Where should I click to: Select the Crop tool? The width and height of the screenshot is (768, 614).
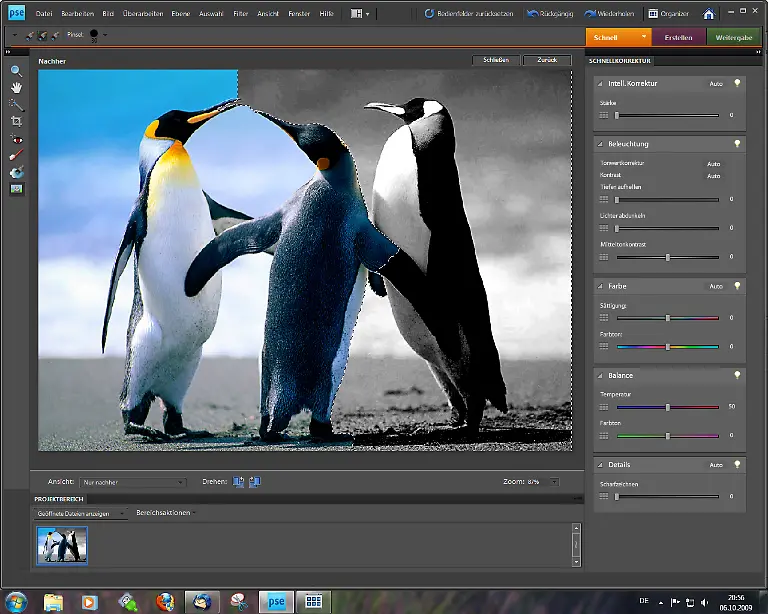(17, 121)
